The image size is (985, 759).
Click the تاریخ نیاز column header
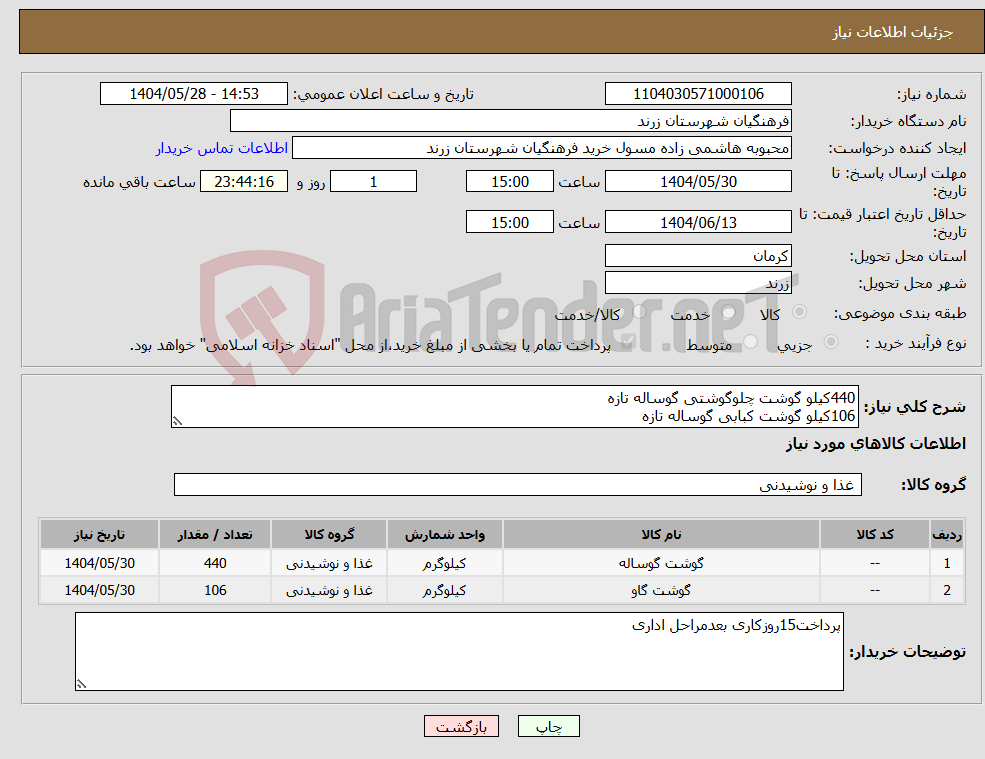point(99,535)
